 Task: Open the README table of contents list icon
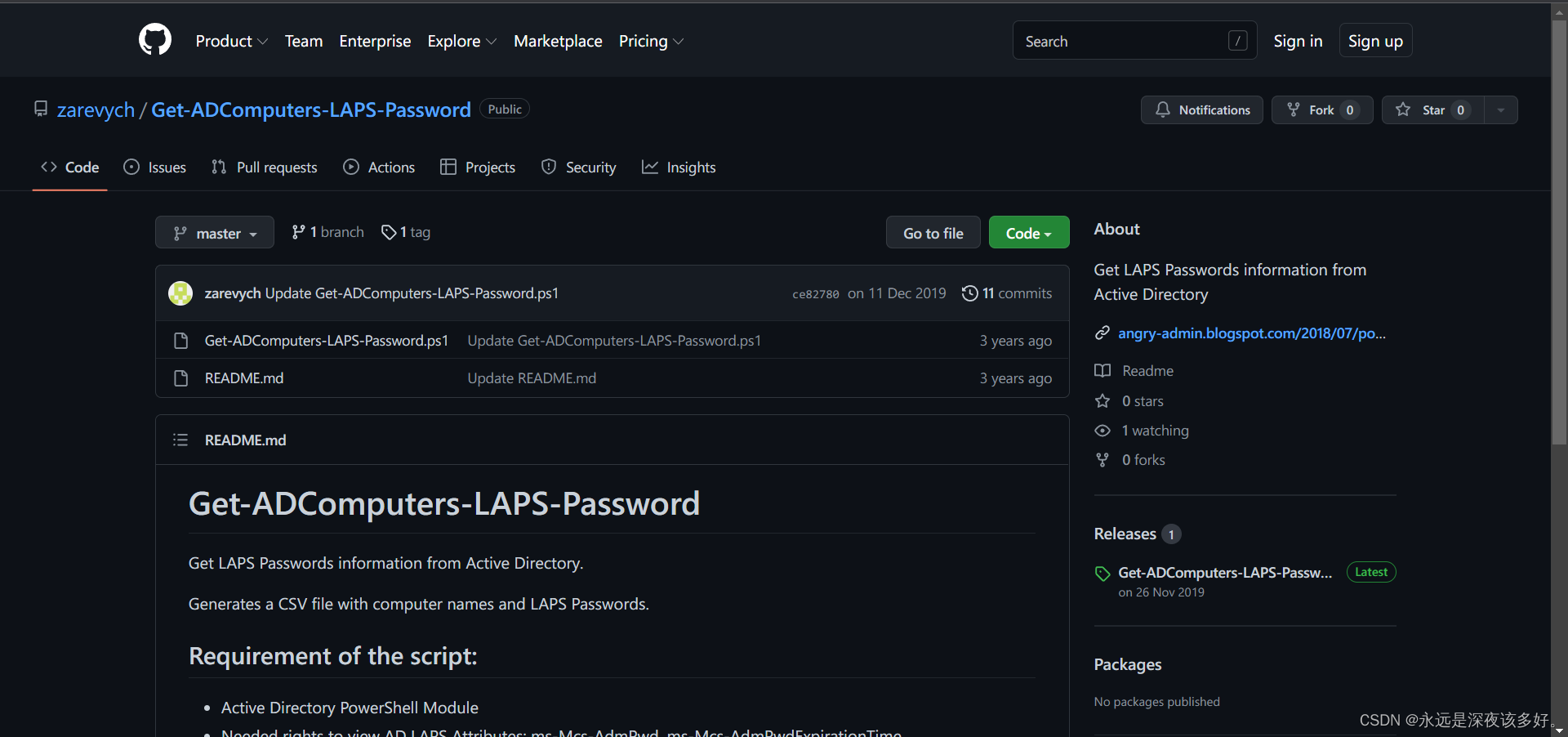point(180,440)
